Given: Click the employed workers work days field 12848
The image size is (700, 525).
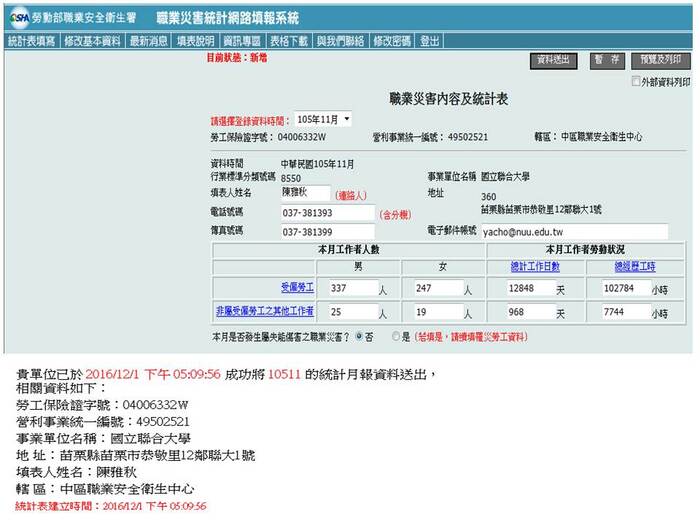Looking at the screenshot, I should tap(531, 288).
